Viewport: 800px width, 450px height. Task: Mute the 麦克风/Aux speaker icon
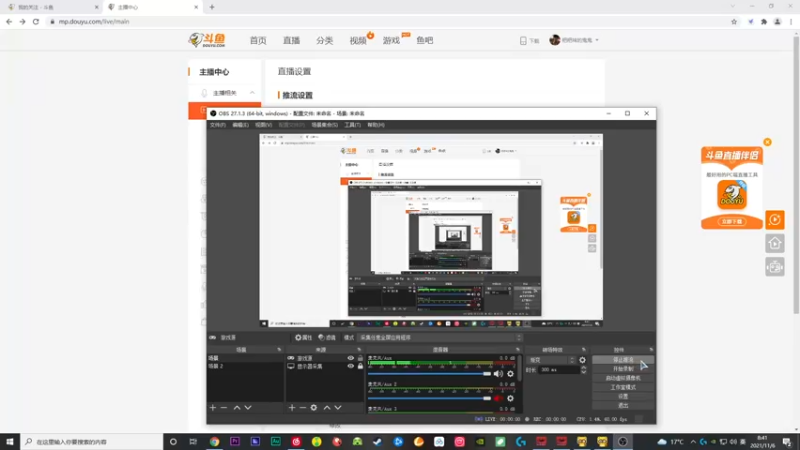pos(498,374)
